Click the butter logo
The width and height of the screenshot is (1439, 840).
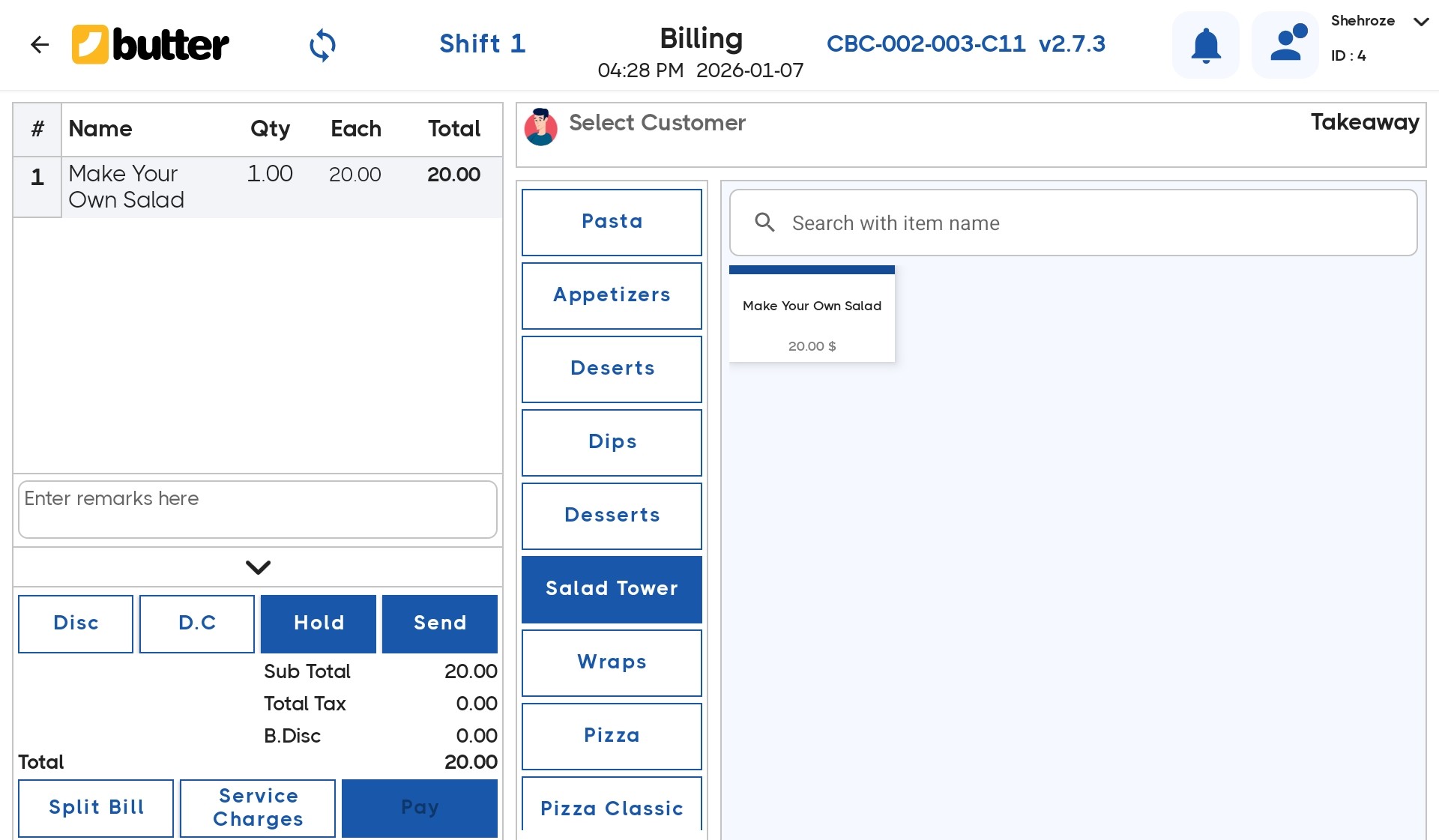coord(151,45)
